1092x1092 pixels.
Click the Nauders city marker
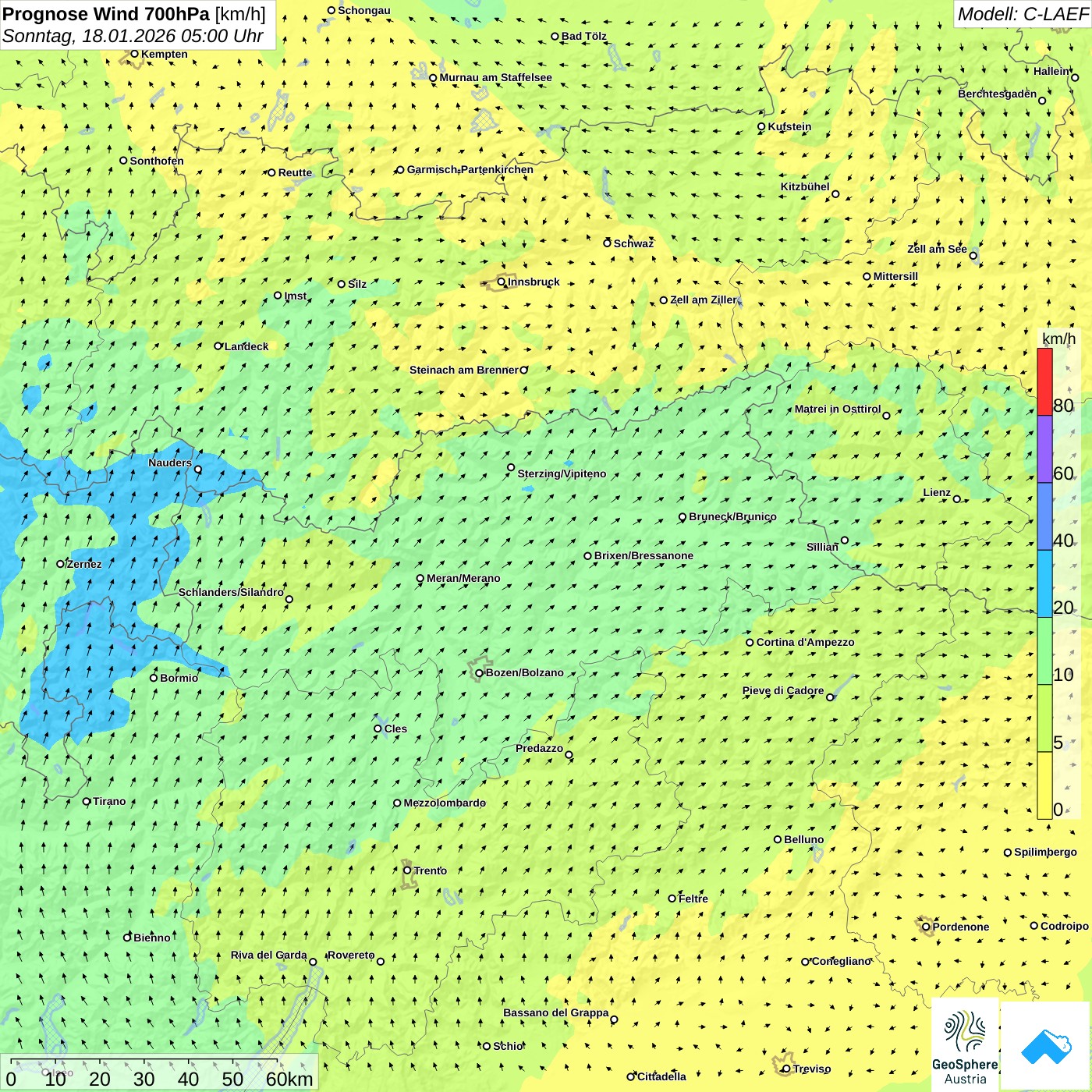pyautogui.click(x=198, y=470)
